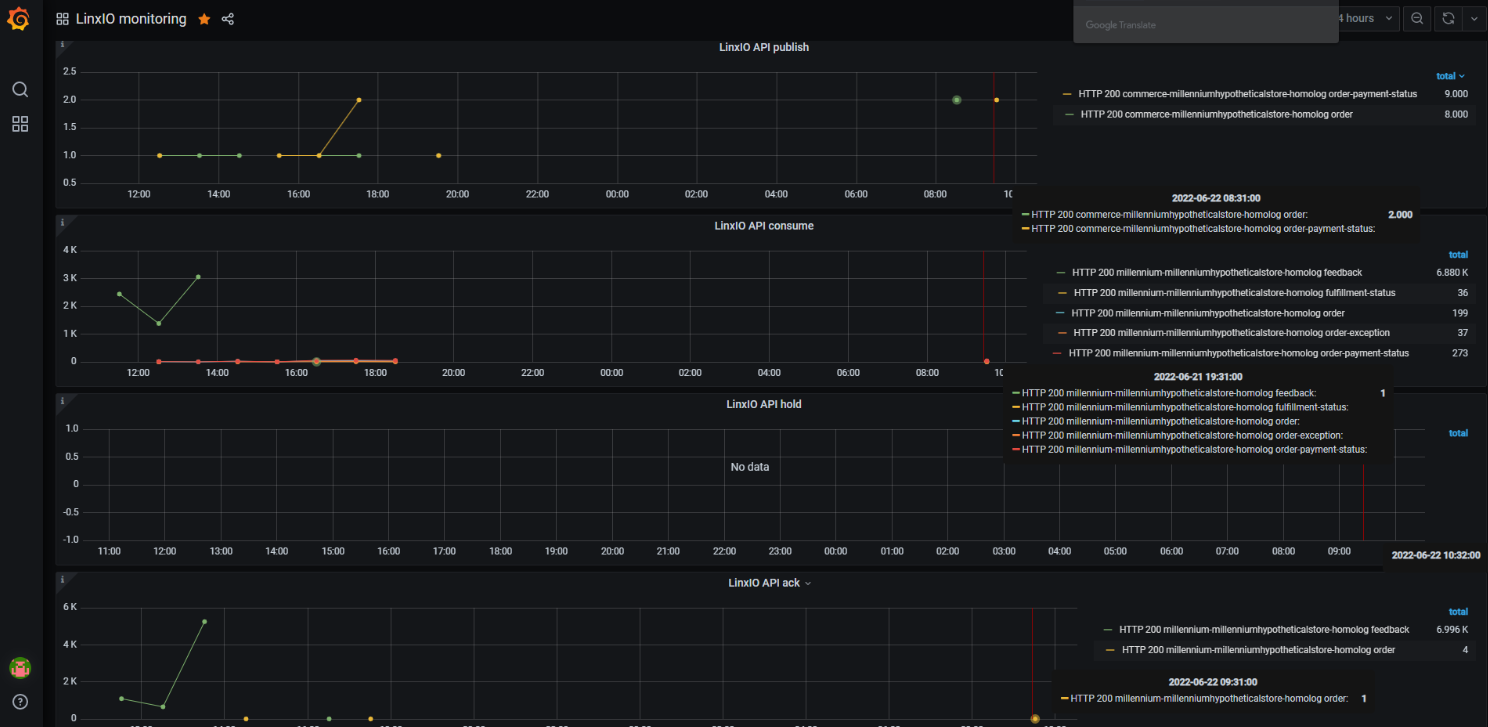Toggle consume feedback series in legend
The width and height of the screenshot is (1488, 727).
coord(1217,272)
